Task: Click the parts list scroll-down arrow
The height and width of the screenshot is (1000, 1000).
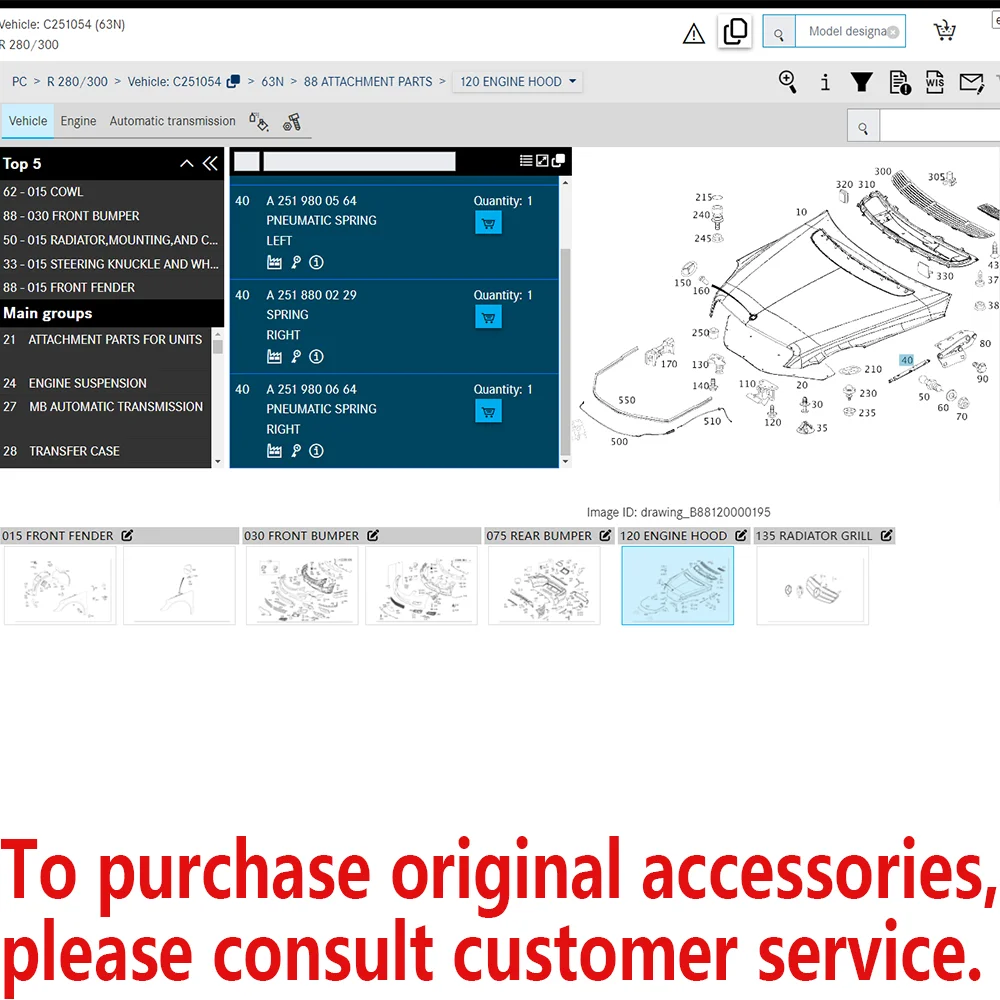Action: 565,461
